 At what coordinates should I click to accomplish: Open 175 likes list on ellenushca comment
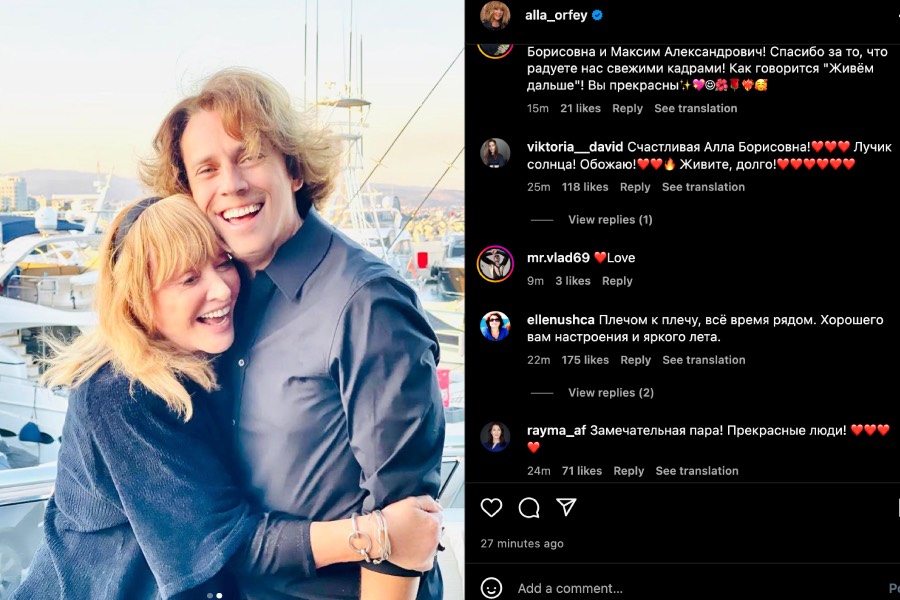click(585, 360)
